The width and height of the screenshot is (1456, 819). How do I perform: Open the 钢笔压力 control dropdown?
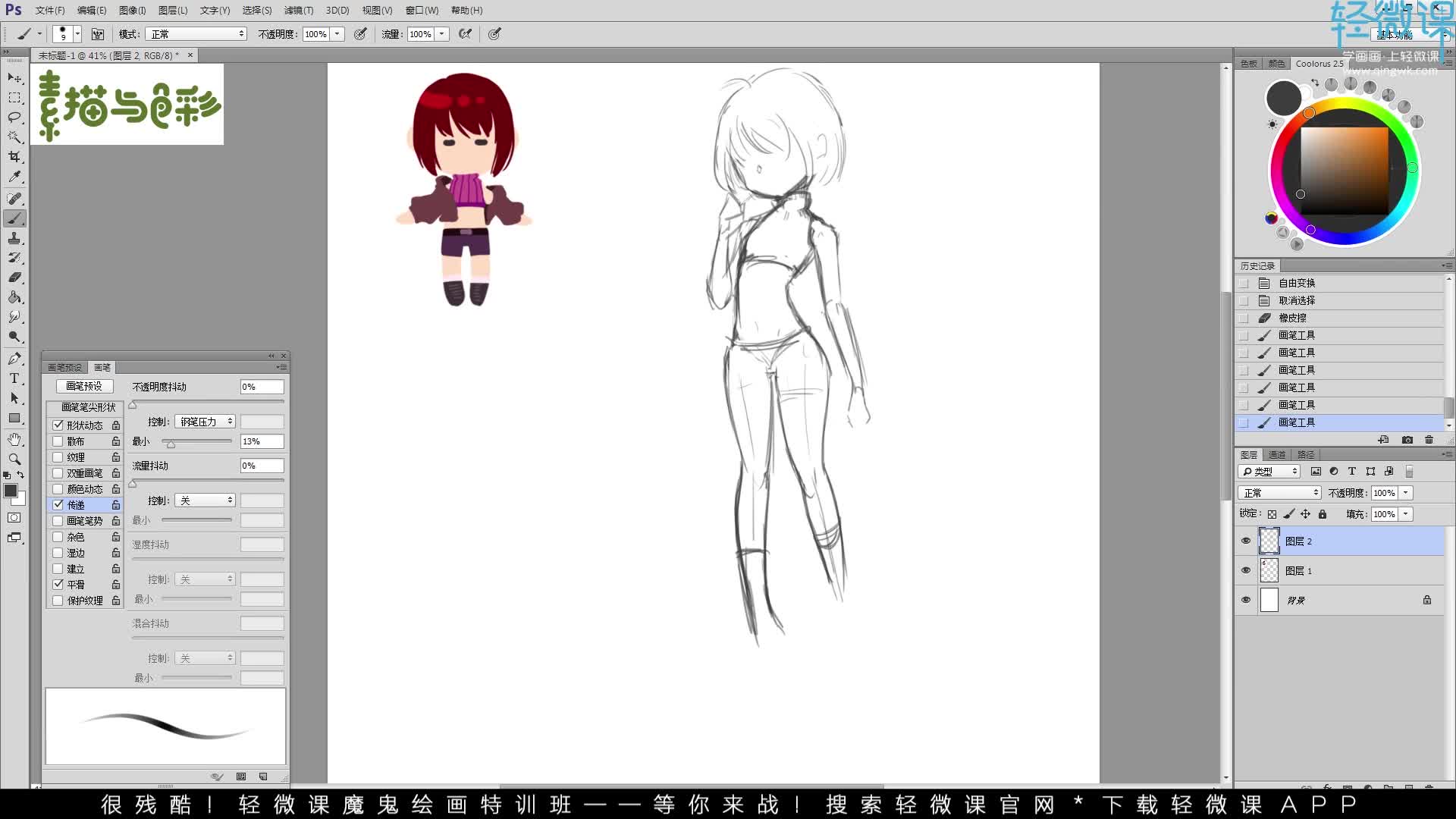pyautogui.click(x=205, y=422)
